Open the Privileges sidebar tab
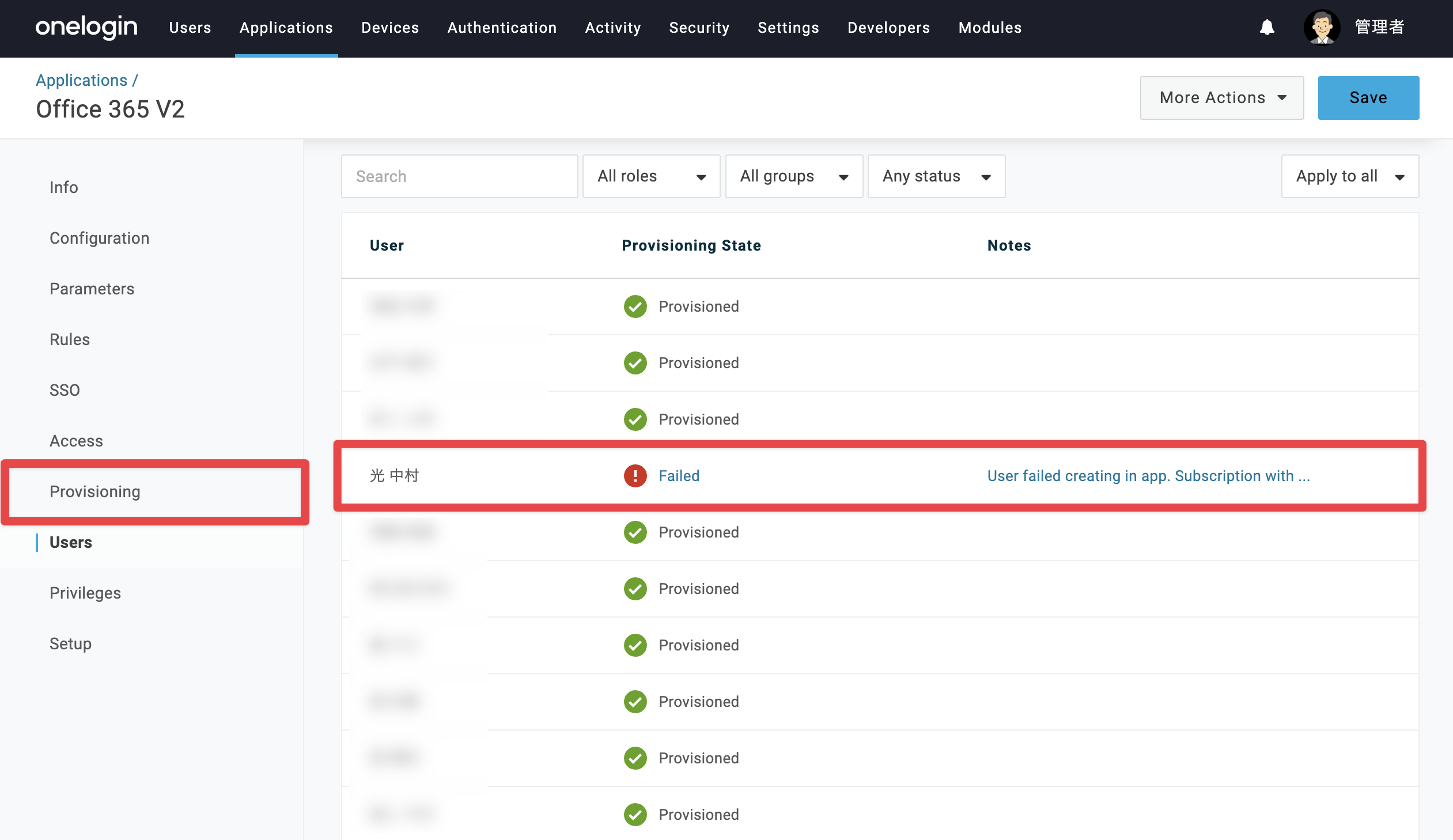The width and height of the screenshot is (1453, 840). pos(85,593)
